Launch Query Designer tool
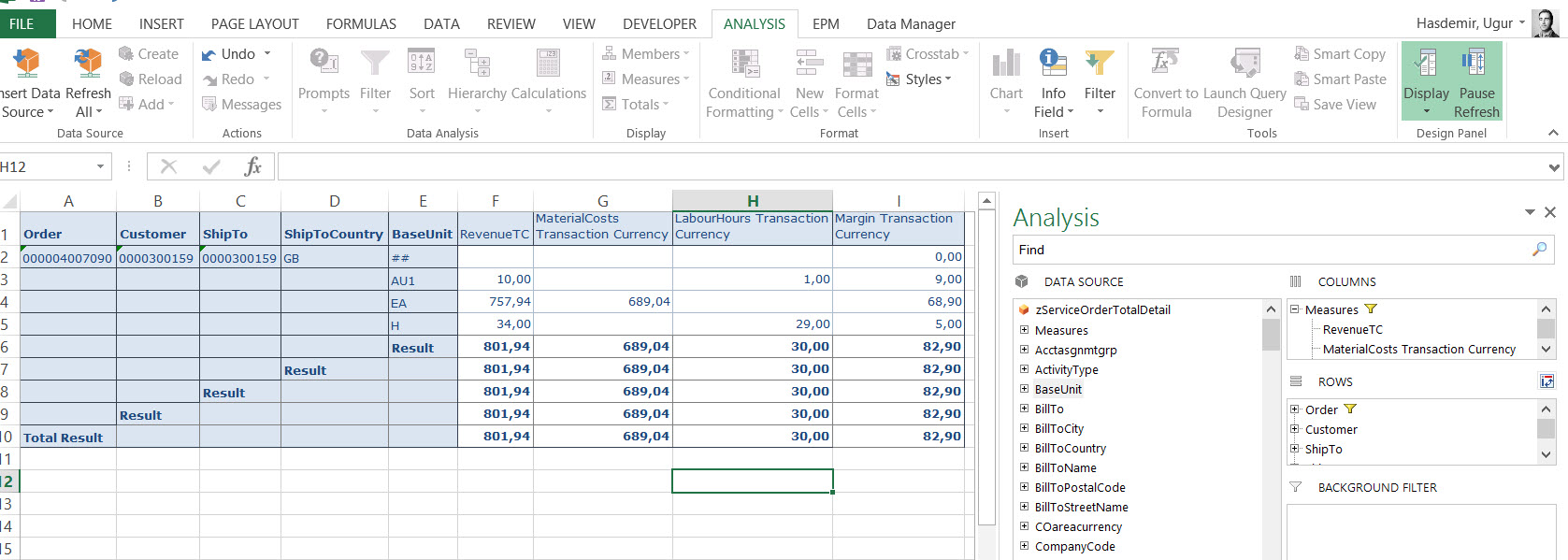 click(x=1244, y=64)
